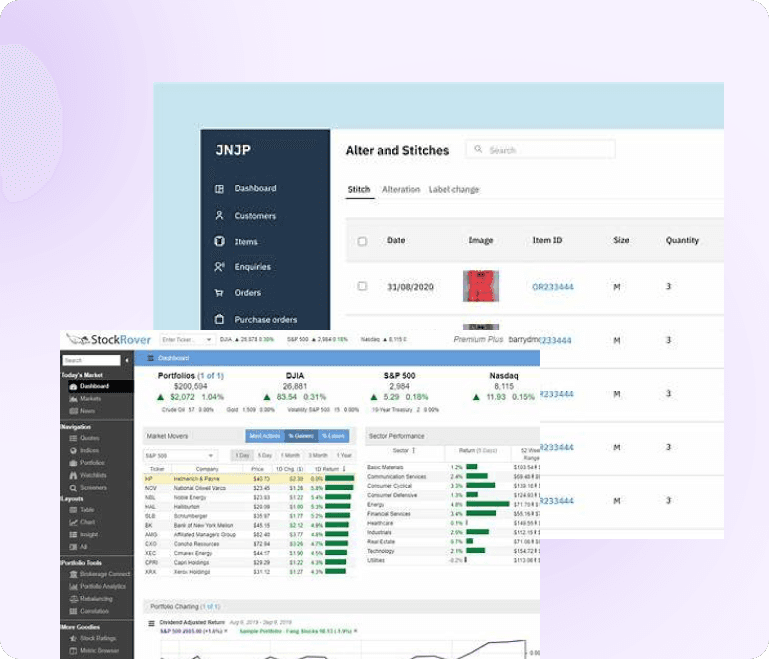Collapse the StockRover sidebar with the arrow toggle
Screen dimensions: 769x659
click(x=127, y=360)
